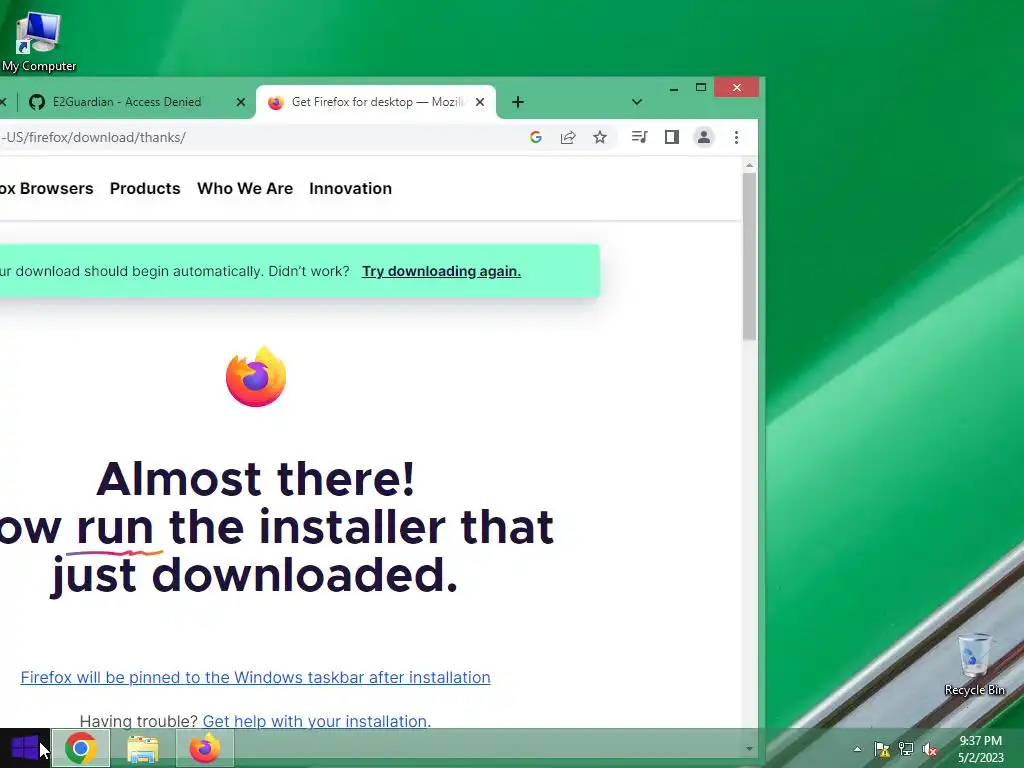Click the Windows Start button

coord(25,748)
